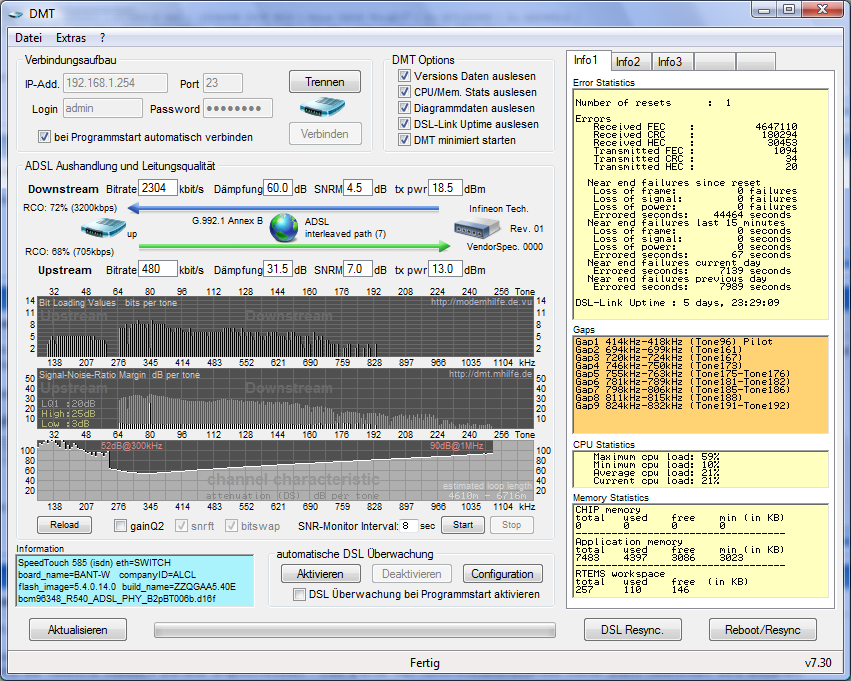Uncheck 'DMT minimiert starten' option
Viewport: 851px width, 681px height.
click(x=404, y=140)
